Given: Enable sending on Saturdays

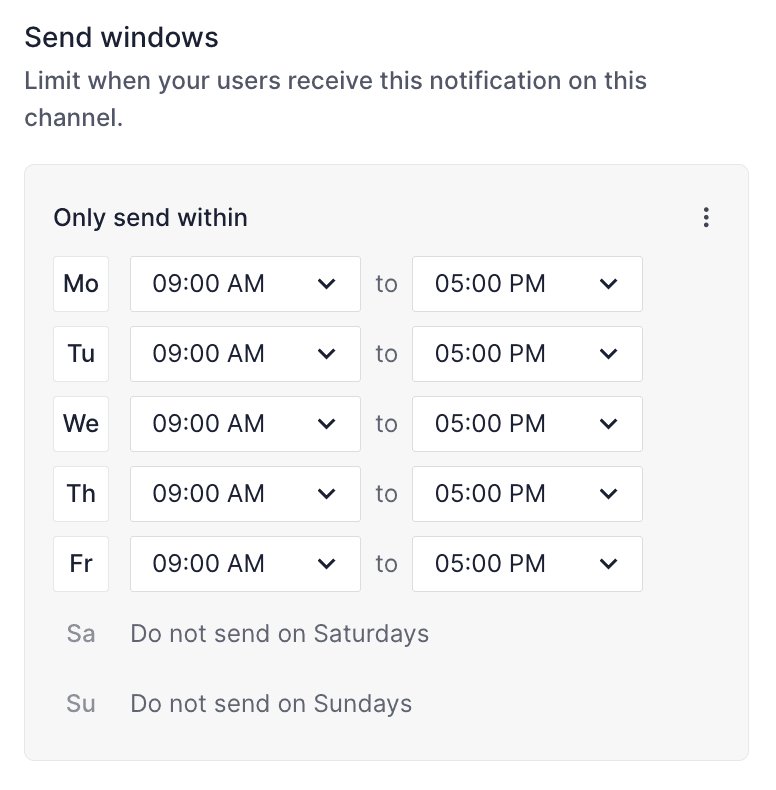Looking at the screenshot, I should 81,634.
